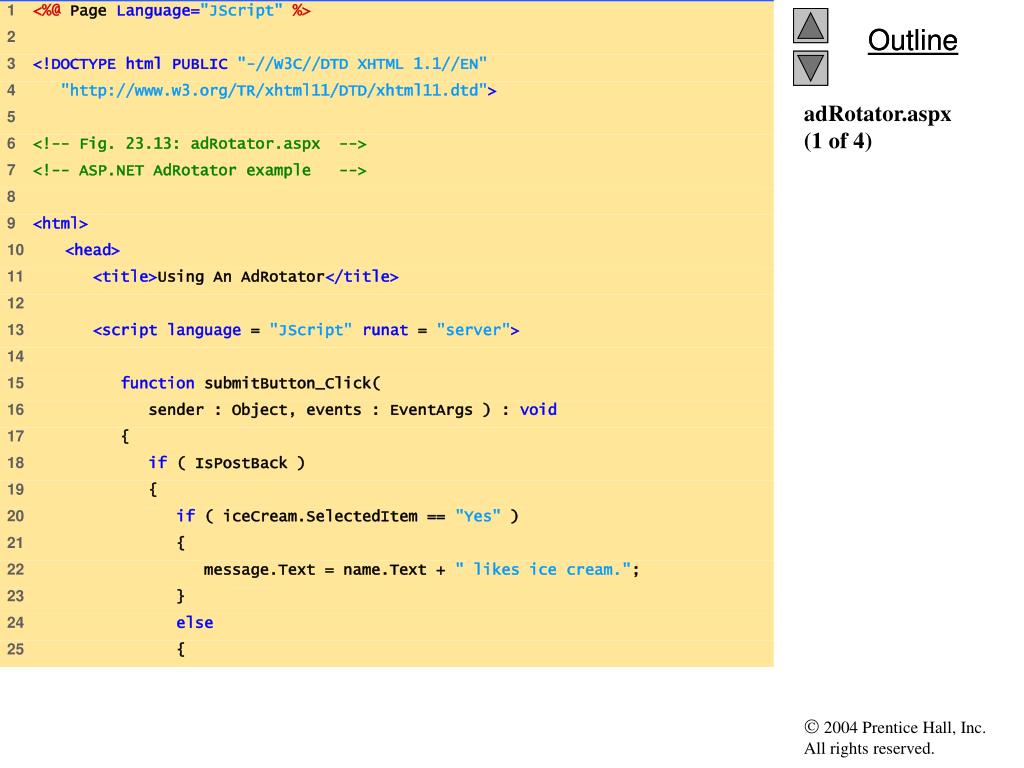
Task: Click the void keyword on line 16
Action: pyautogui.click(x=538, y=410)
